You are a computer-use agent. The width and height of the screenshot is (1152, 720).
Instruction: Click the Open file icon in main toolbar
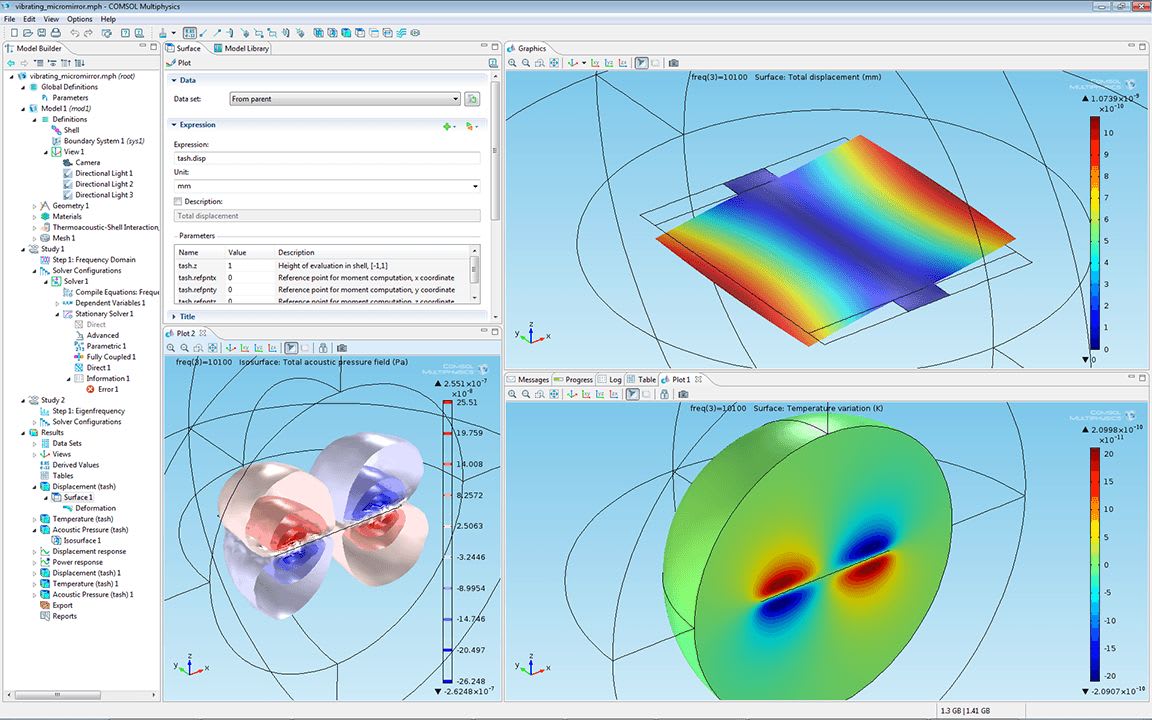click(28, 33)
